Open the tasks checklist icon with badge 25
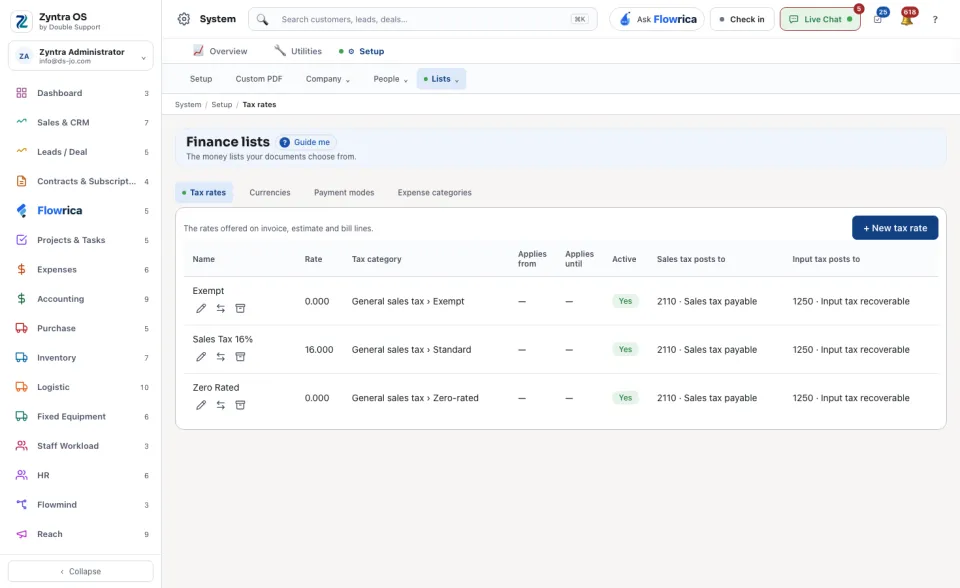Screen dimensions: 960x588 pyautogui.click(x=878, y=19)
